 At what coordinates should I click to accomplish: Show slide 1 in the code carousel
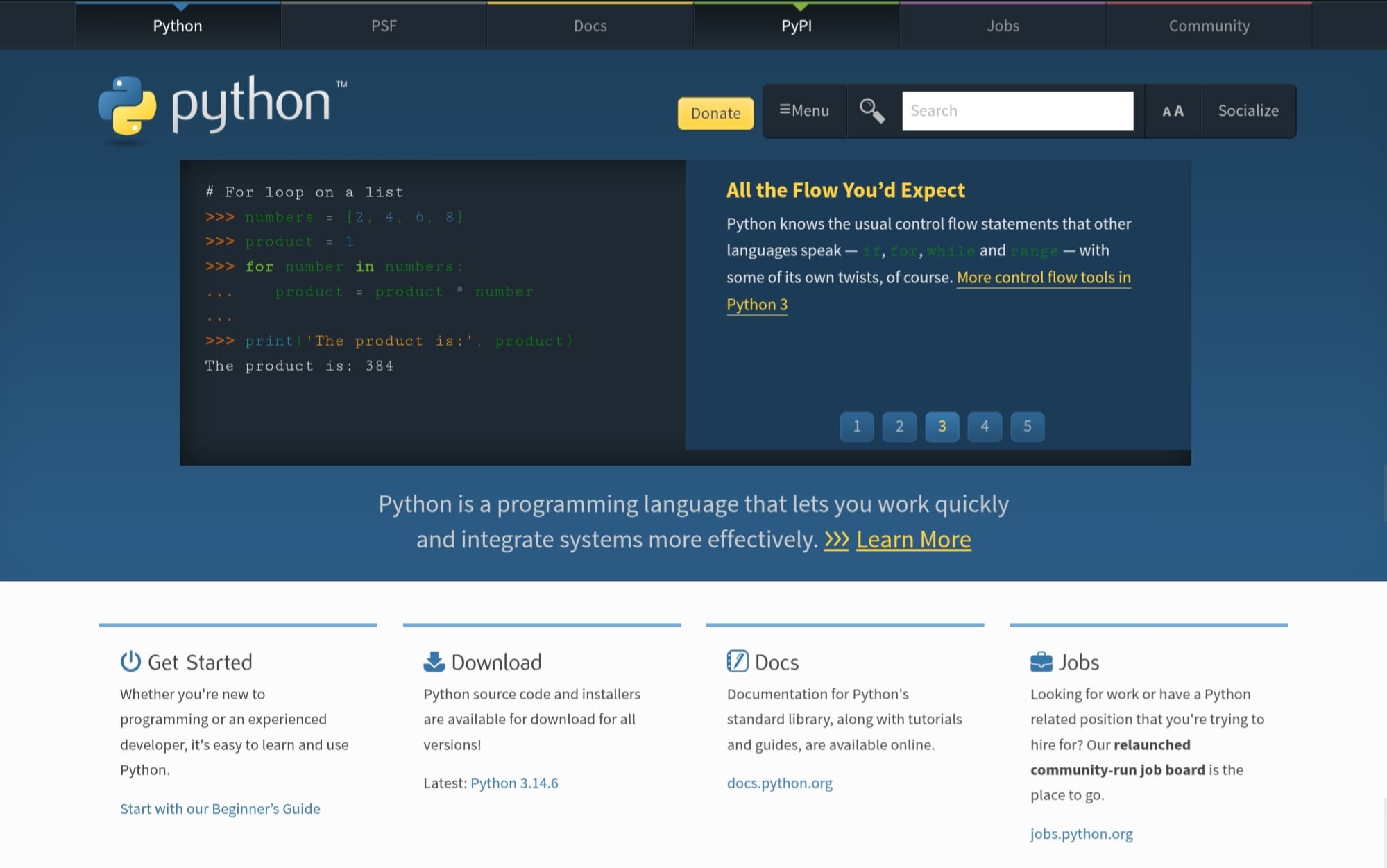857,427
